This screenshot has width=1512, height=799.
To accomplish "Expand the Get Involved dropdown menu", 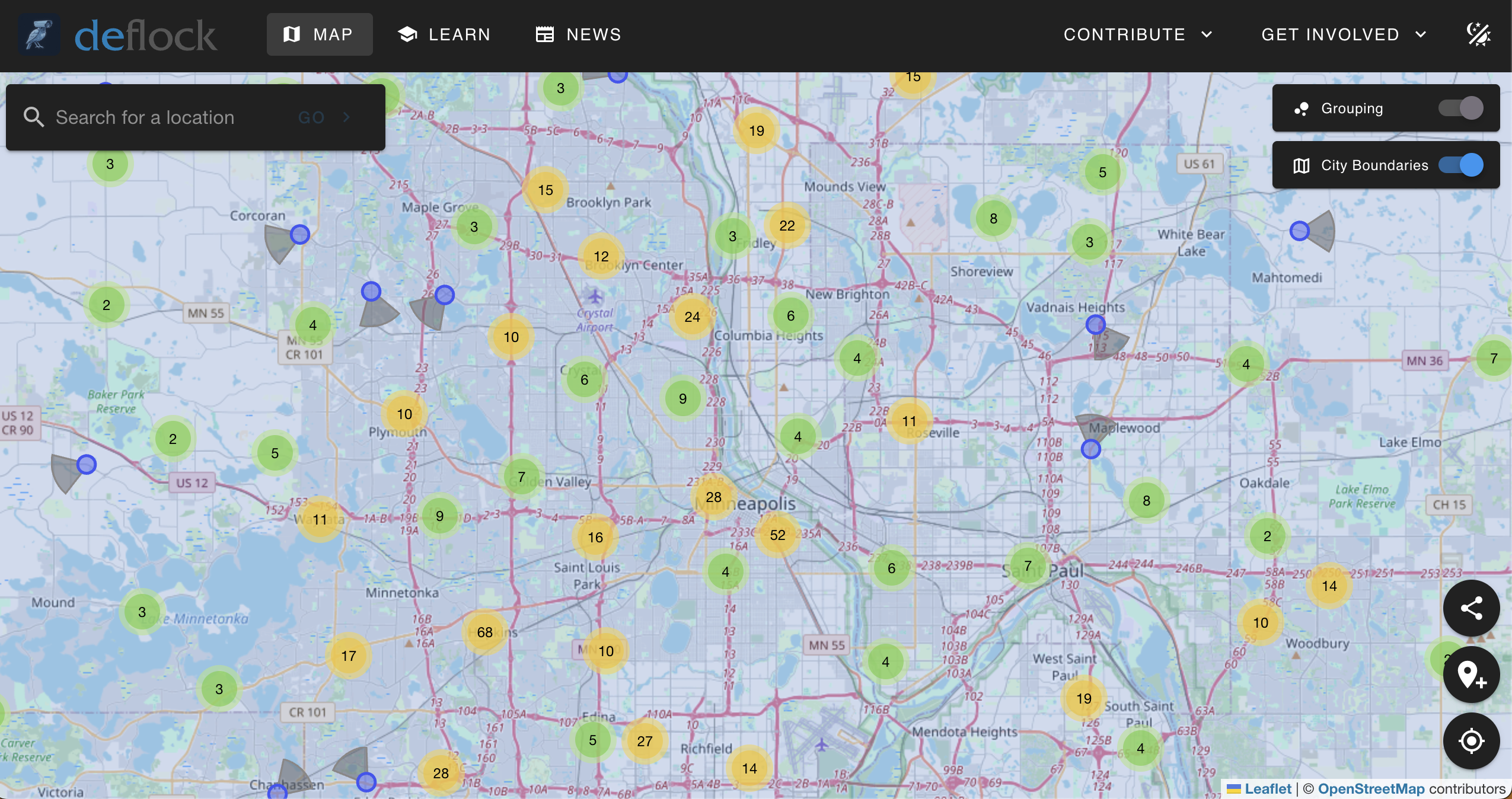I will (x=1343, y=34).
